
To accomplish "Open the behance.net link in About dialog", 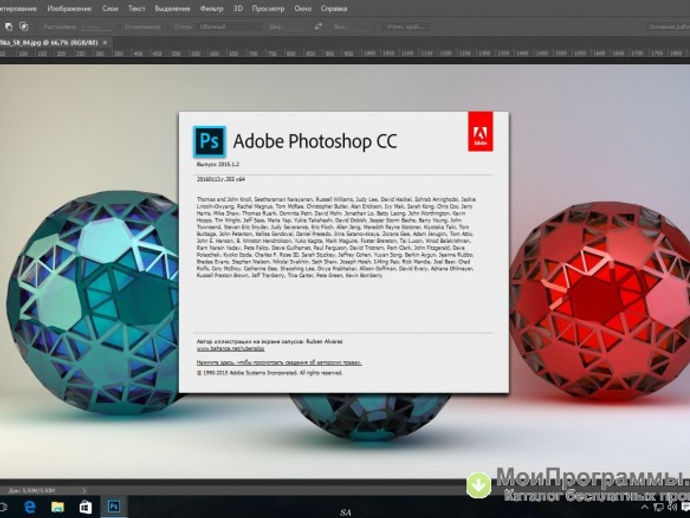I will [x=231, y=349].
